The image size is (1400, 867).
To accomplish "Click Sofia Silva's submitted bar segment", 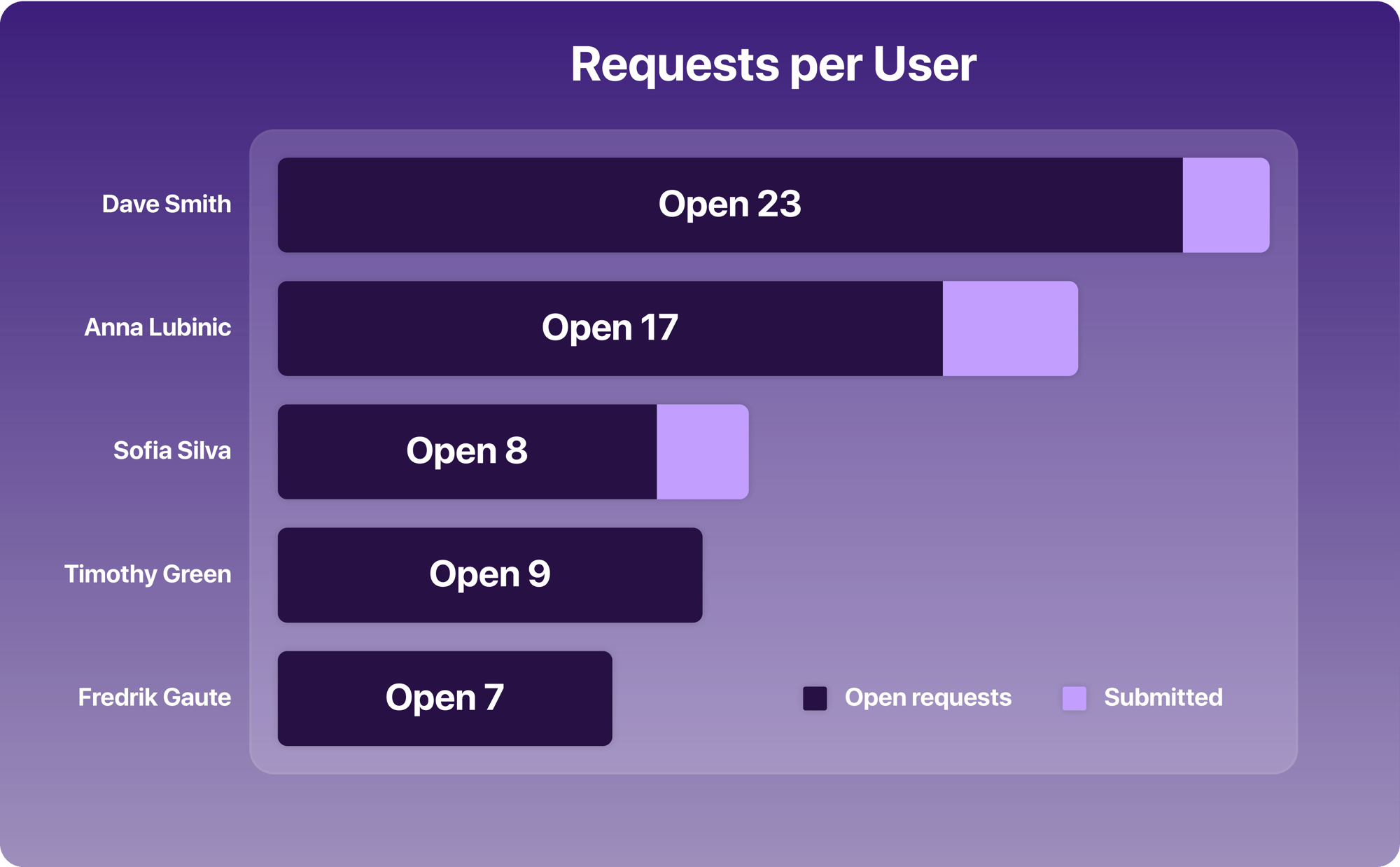I will 702,452.
